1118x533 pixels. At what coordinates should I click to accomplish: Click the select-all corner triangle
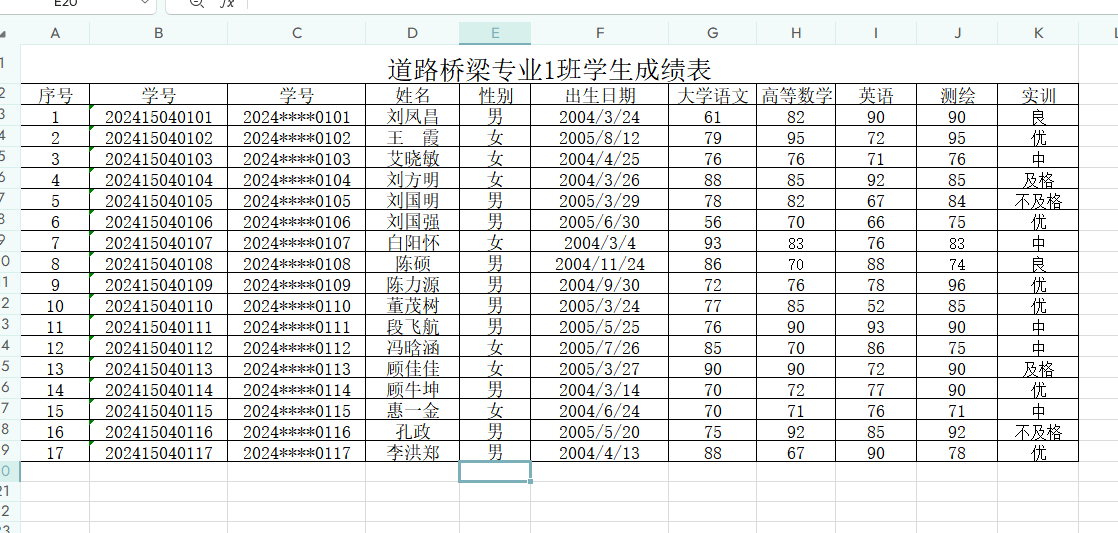tap(3, 33)
